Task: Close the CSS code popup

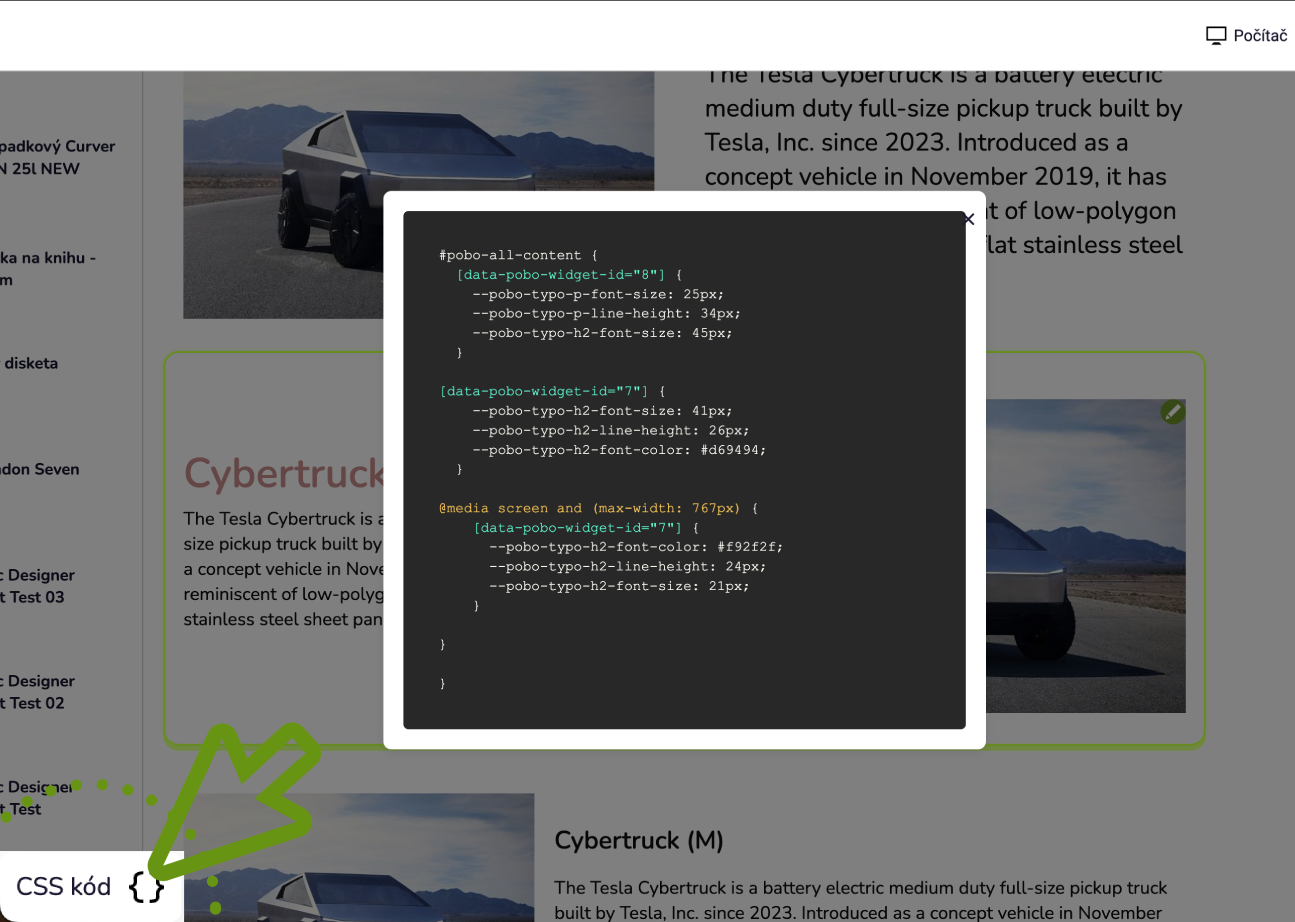Action: tap(968, 220)
